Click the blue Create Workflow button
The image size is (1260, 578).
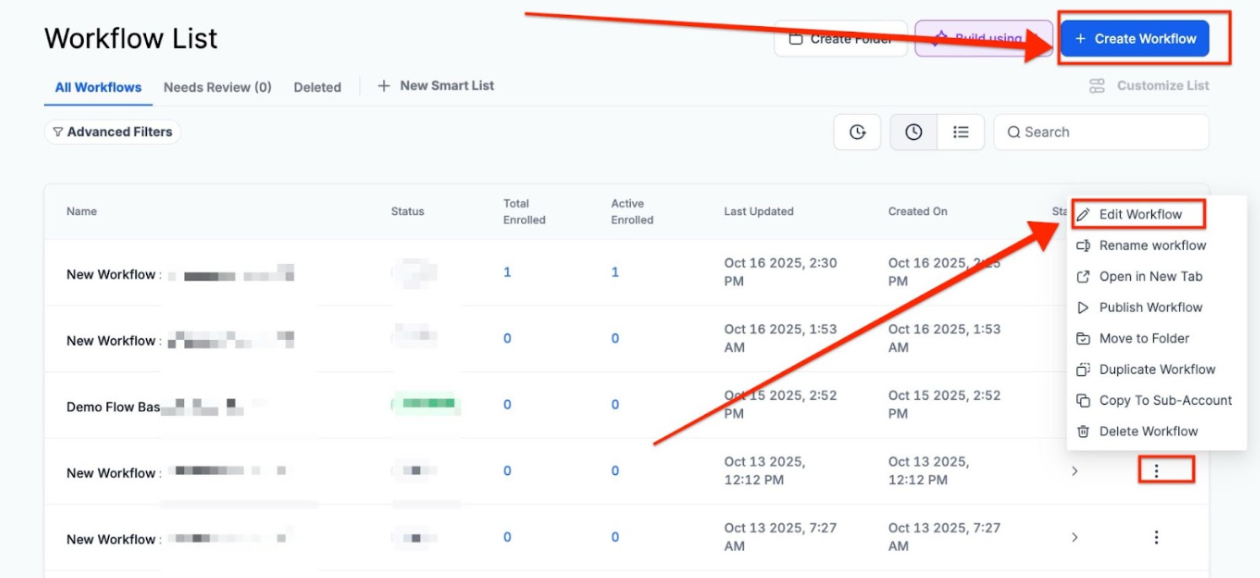[x=1134, y=39]
